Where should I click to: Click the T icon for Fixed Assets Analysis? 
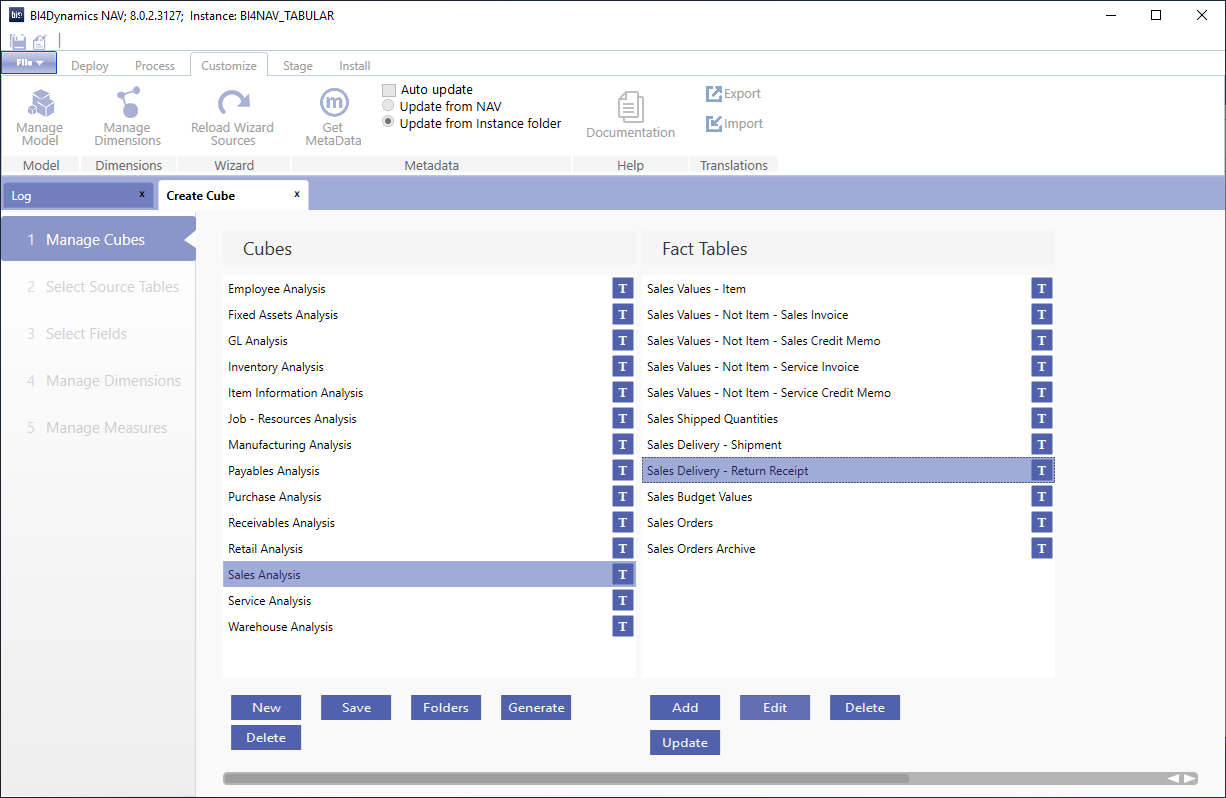point(623,315)
